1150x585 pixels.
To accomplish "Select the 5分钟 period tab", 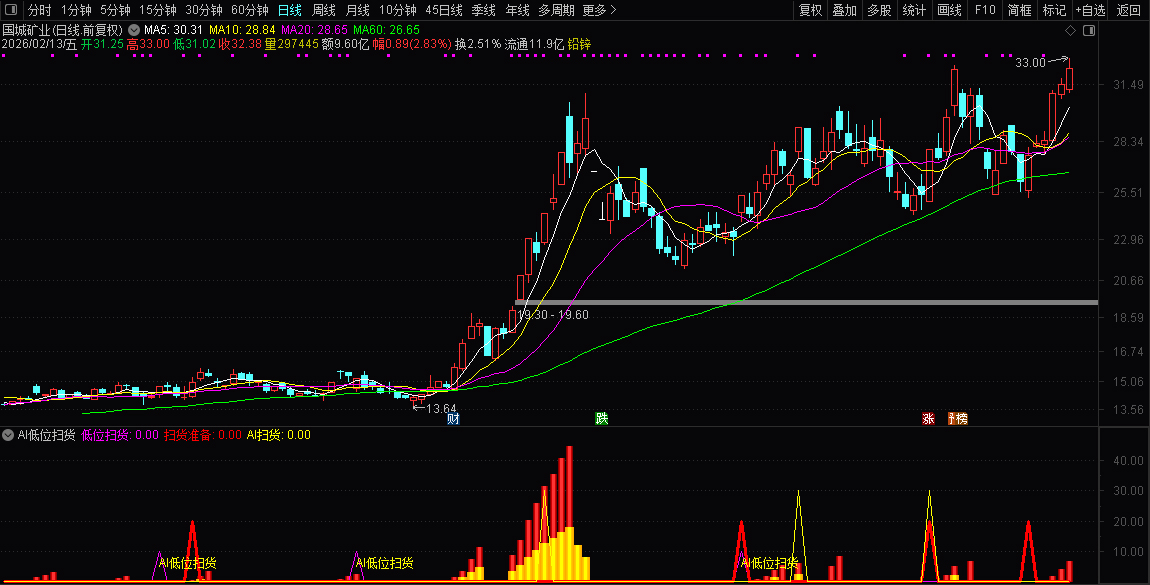I will click(x=115, y=10).
